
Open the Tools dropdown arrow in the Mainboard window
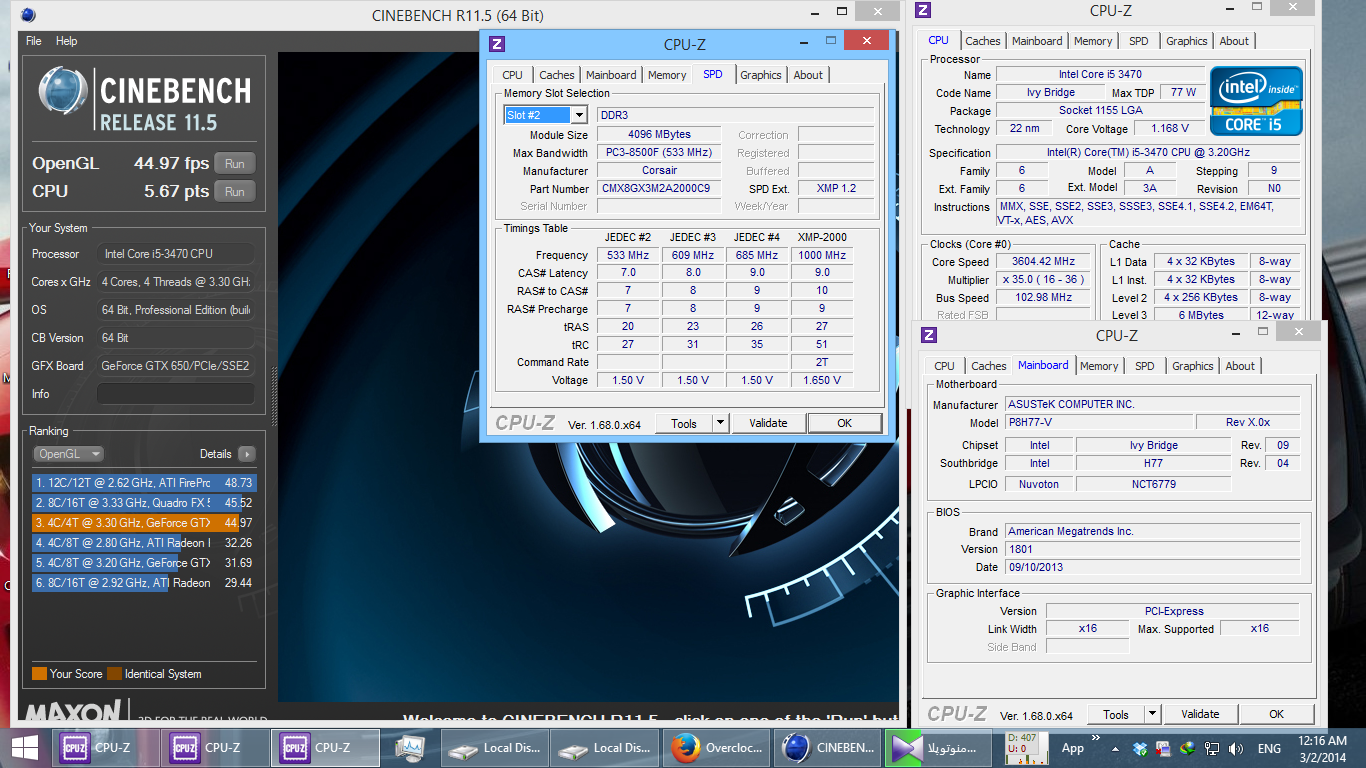coord(1152,714)
